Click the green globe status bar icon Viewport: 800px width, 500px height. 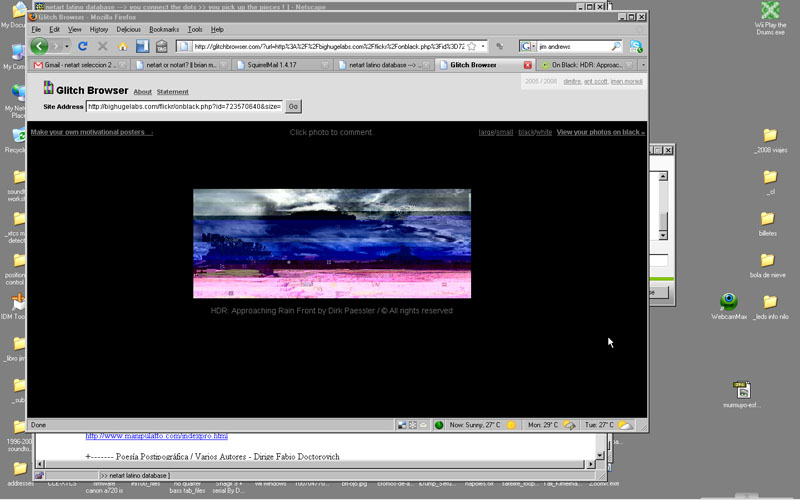[439, 425]
